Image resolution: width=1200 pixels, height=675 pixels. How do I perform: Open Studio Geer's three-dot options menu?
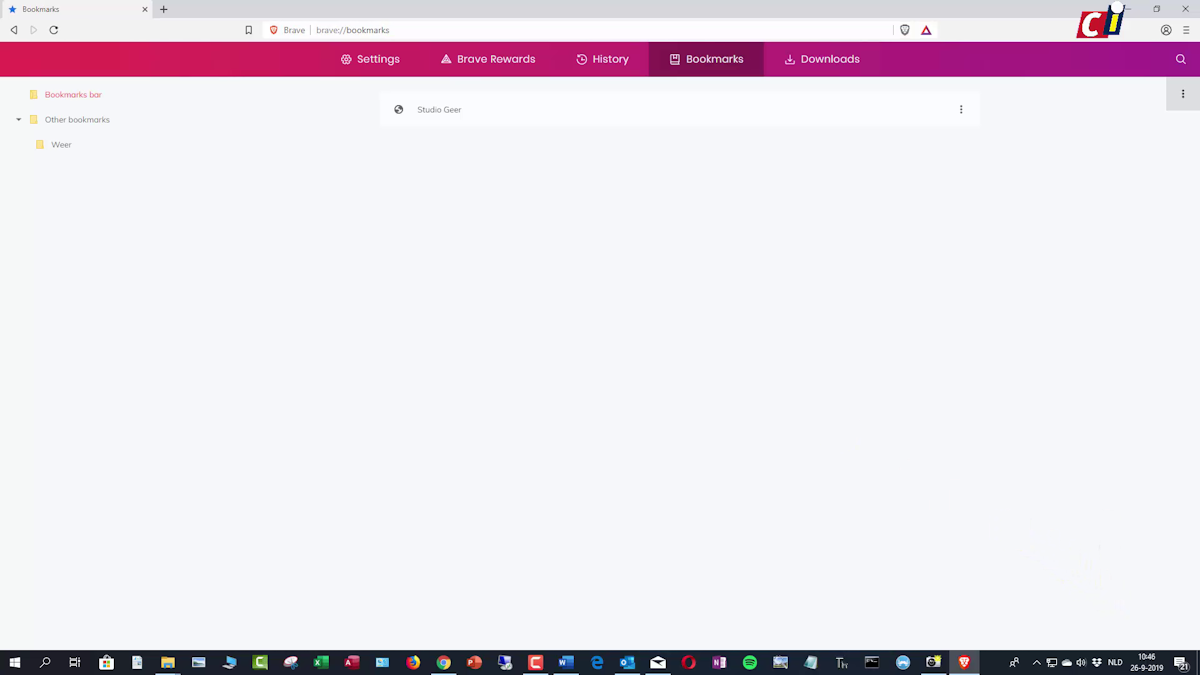(961, 109)
